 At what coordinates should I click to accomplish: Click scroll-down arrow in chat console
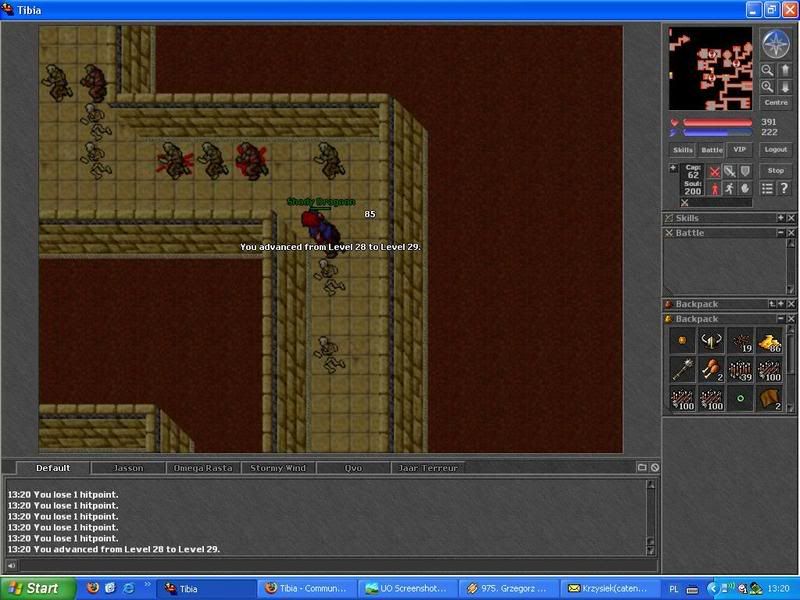[x=651, y=551]
